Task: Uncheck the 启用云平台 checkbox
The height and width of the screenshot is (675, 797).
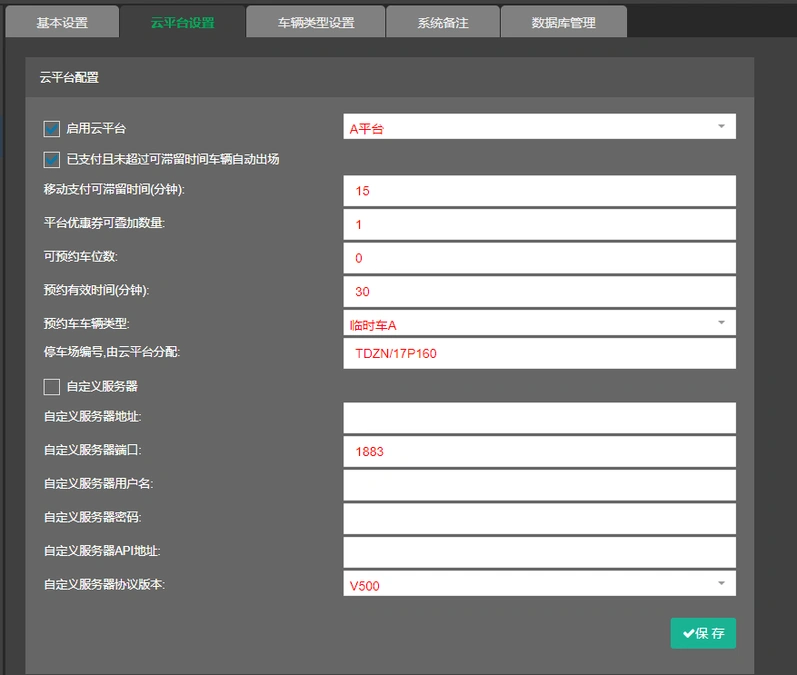Action: click(x=51, y=129)
